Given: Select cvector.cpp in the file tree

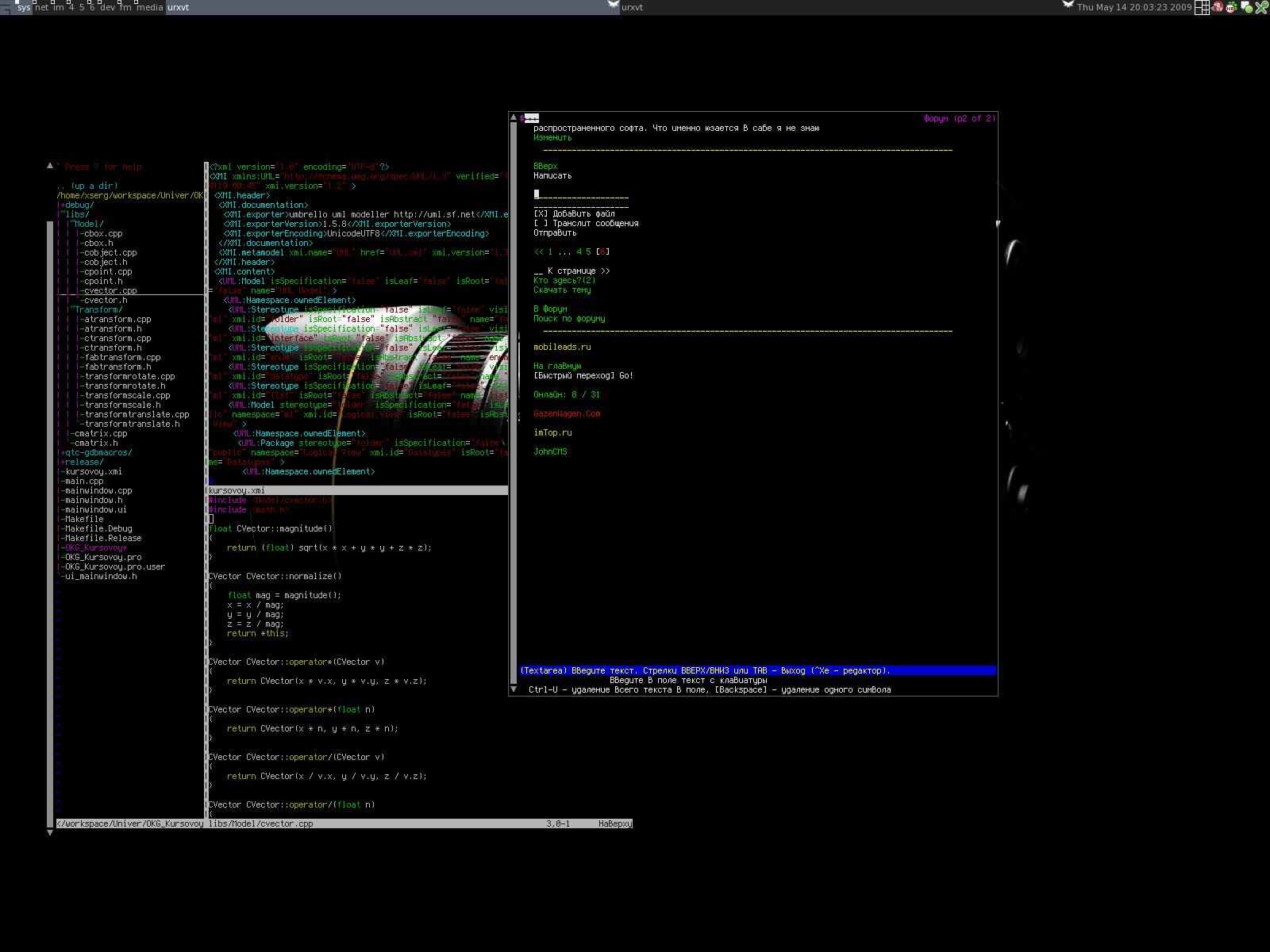Looking at the screenshot, I should (x=110, y=290).
